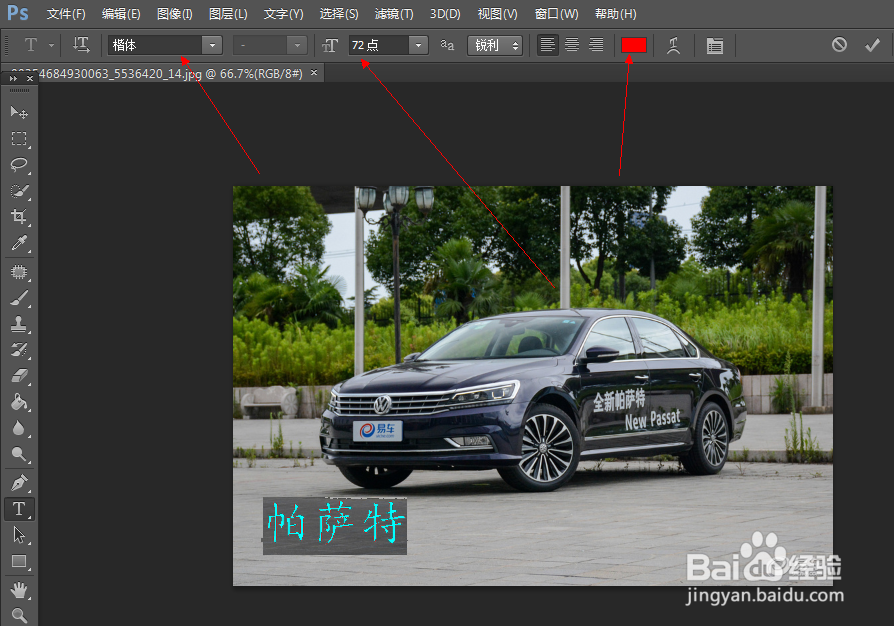Image resolution: width=894 pixels, height=626 pixels.
Task: Open the anti-aliasing 锐利 dropdown
Action: [495, 45]
